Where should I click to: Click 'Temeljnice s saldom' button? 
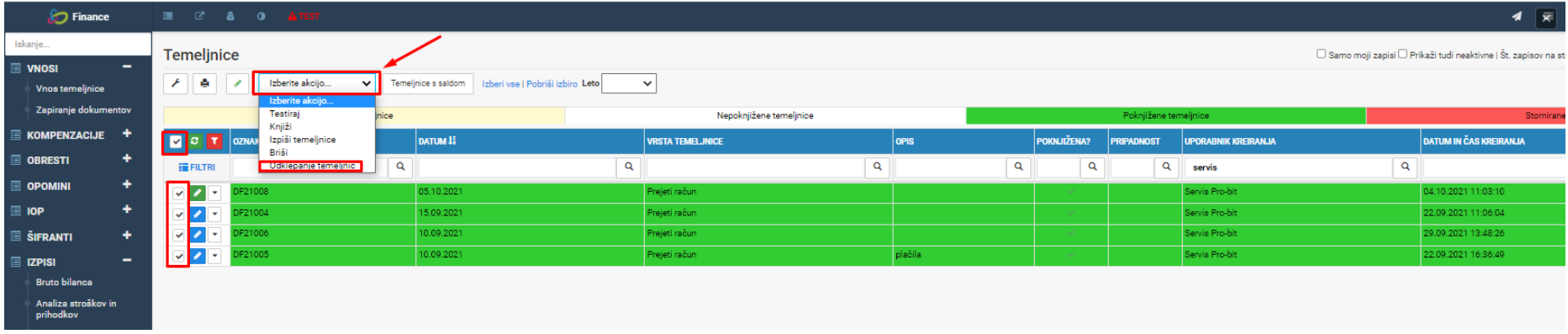(428, 83)
